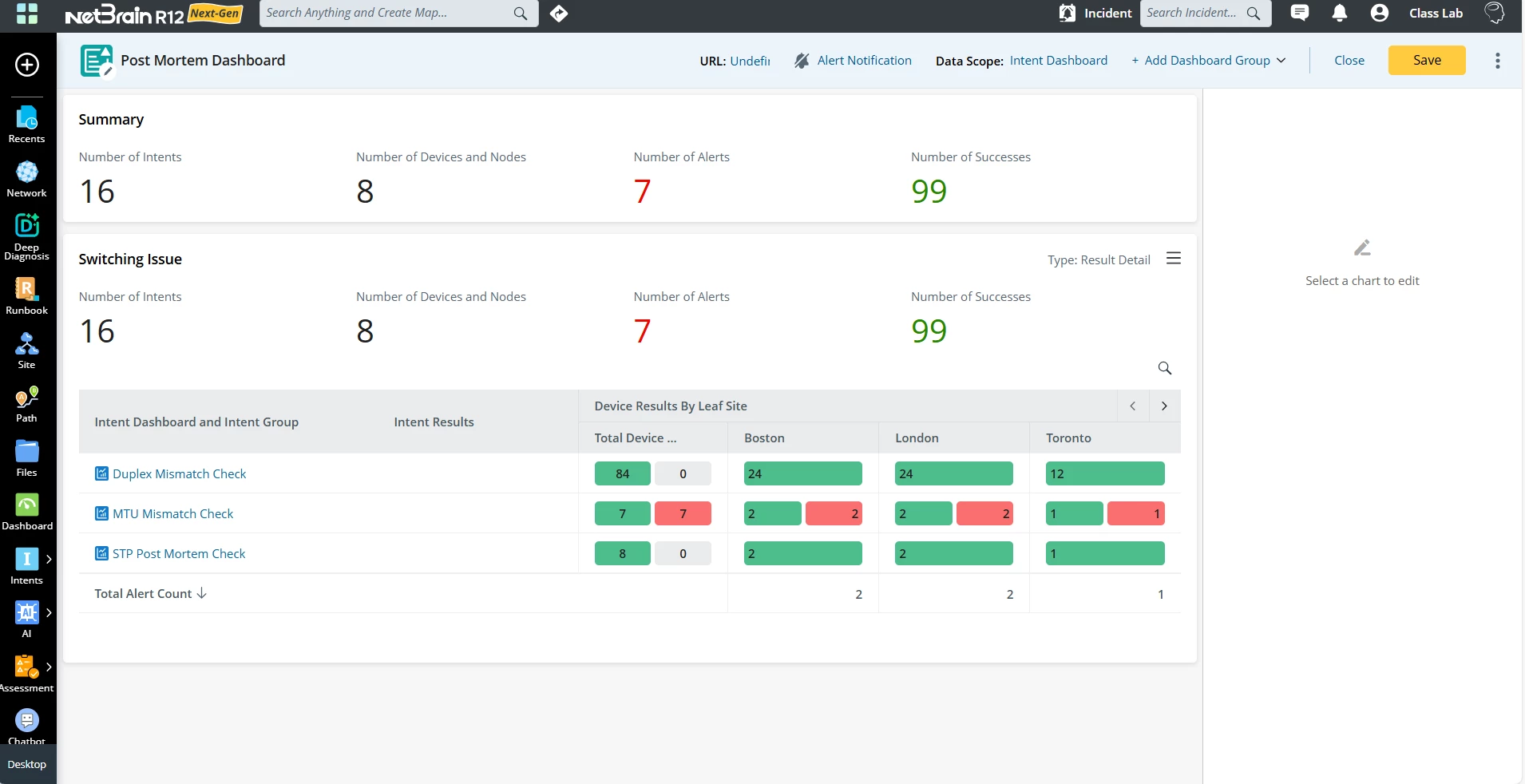The width and height of the screenshot is (1525, 784).
Task: Open Chatbot in the sidebar
Action: point(27,727)
